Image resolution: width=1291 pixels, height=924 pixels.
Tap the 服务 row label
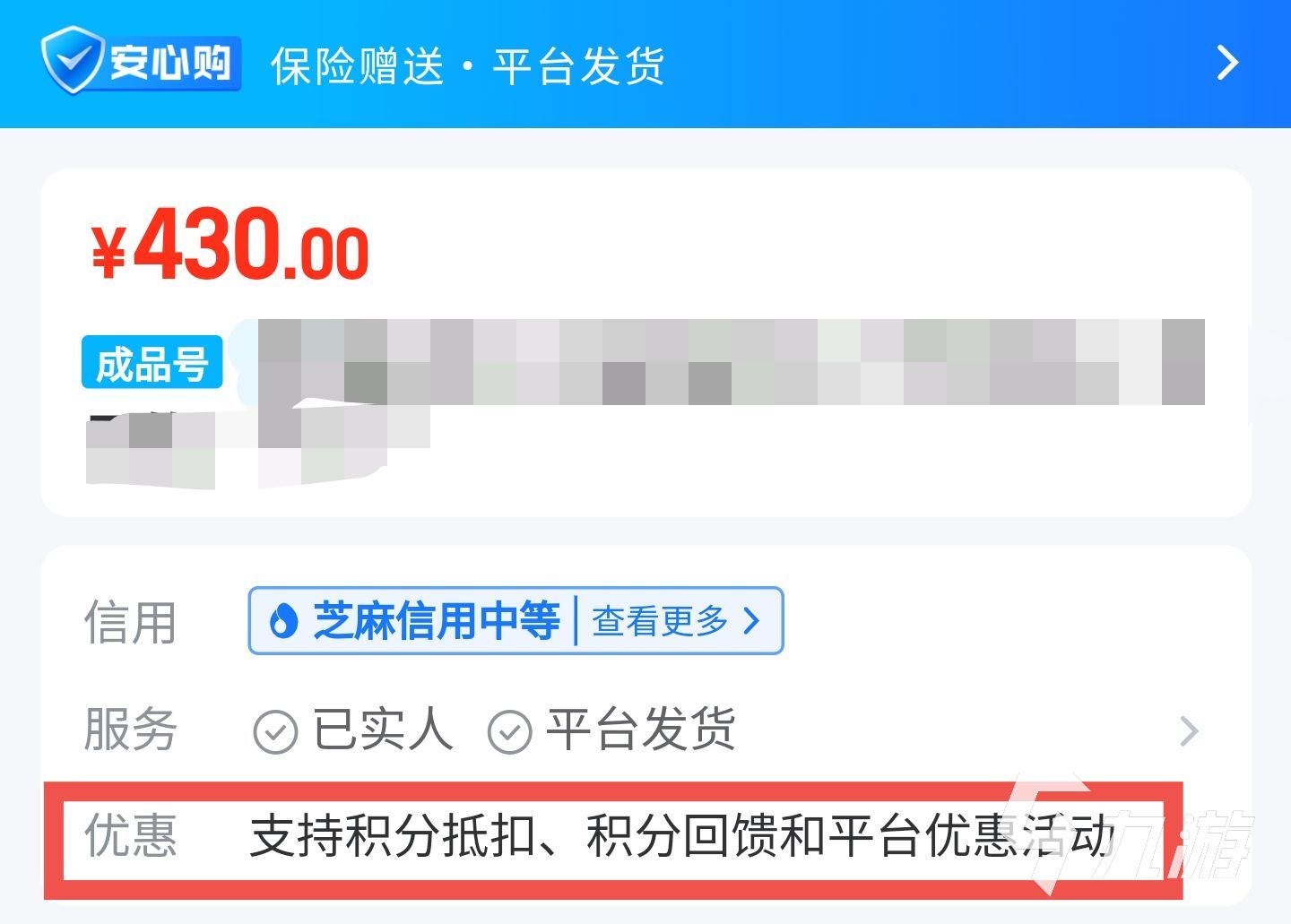click(130, 730)
